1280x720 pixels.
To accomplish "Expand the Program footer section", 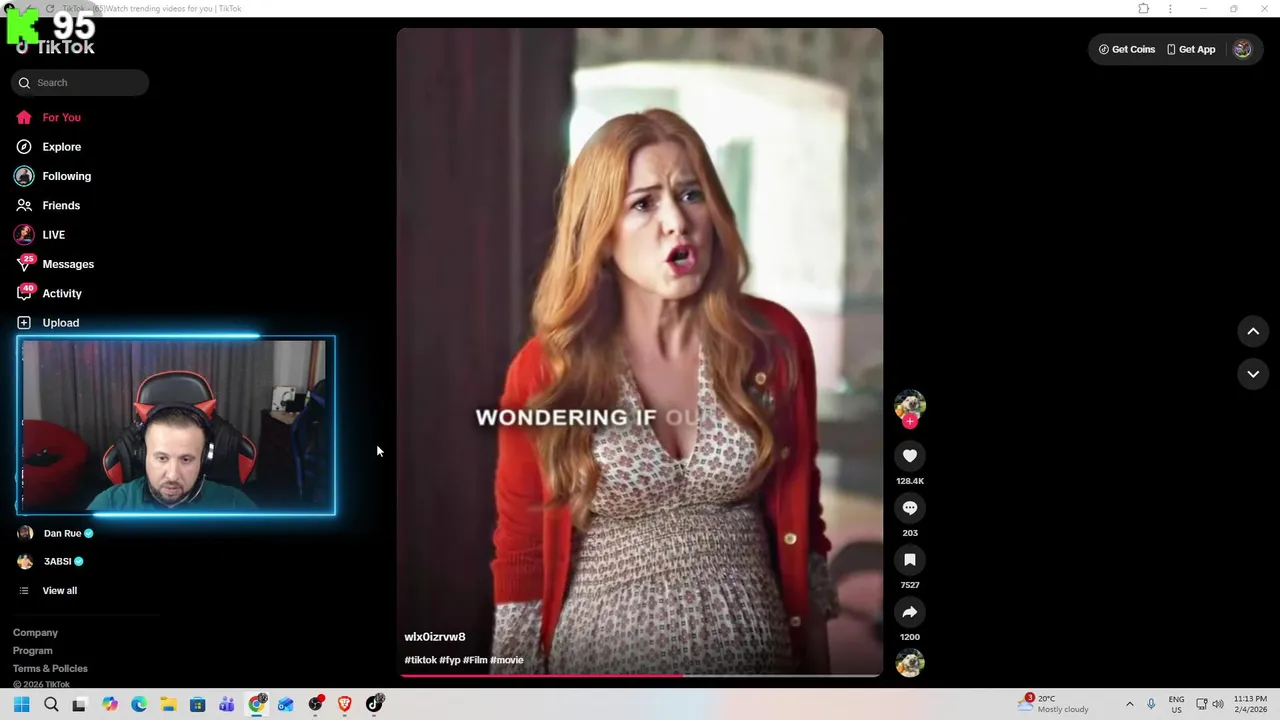I will (x=33, y=651).
